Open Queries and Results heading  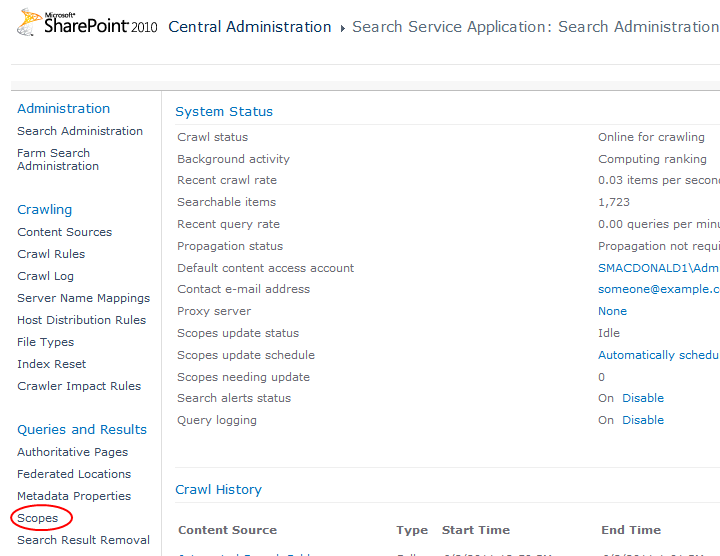click(x=82, y=429)
